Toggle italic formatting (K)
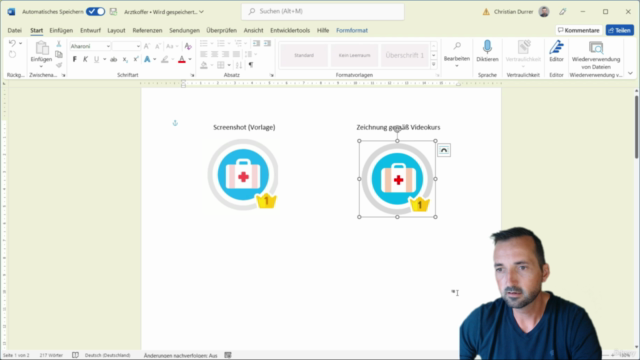 click(85, 60)
